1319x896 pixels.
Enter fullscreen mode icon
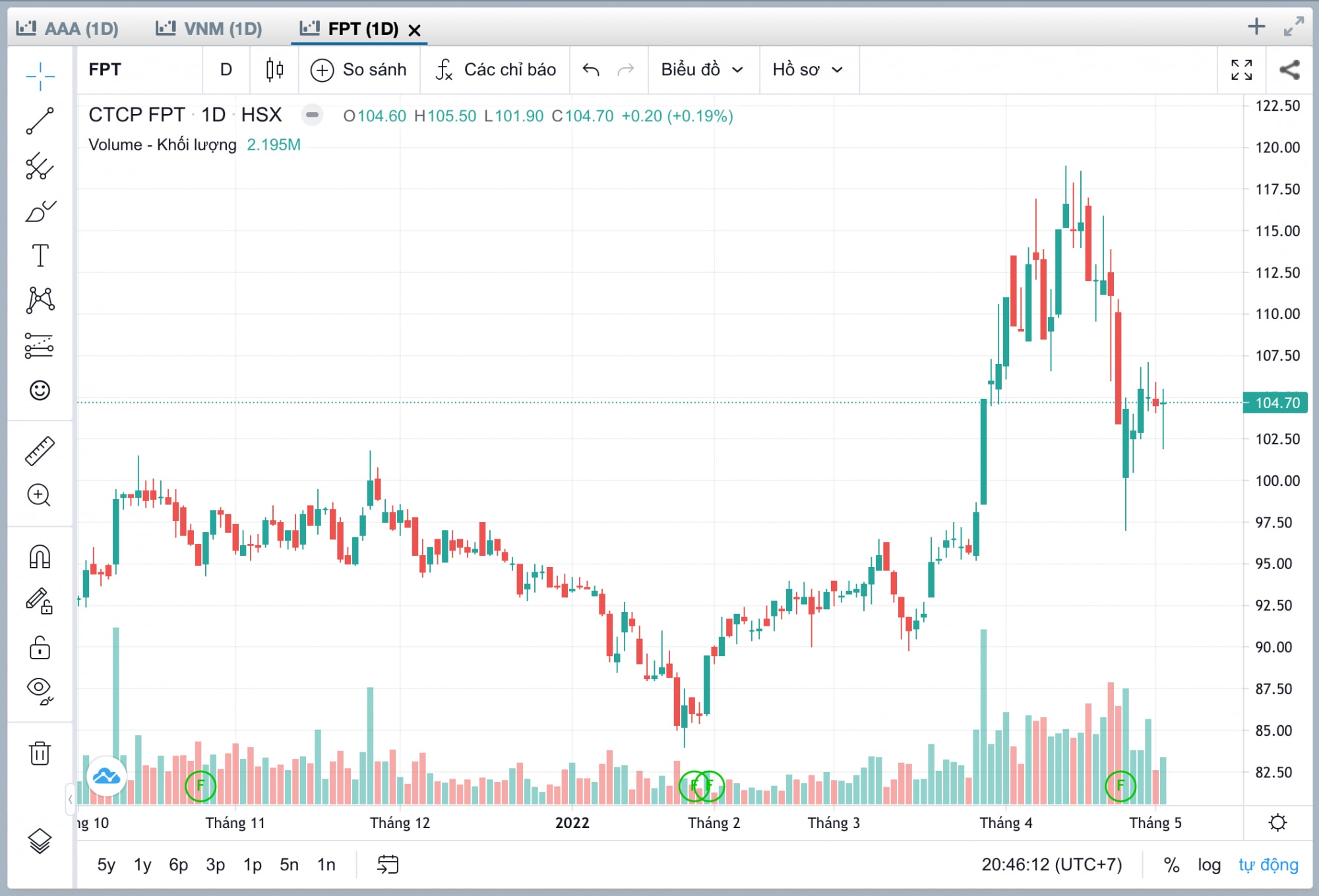point(1242,69)
